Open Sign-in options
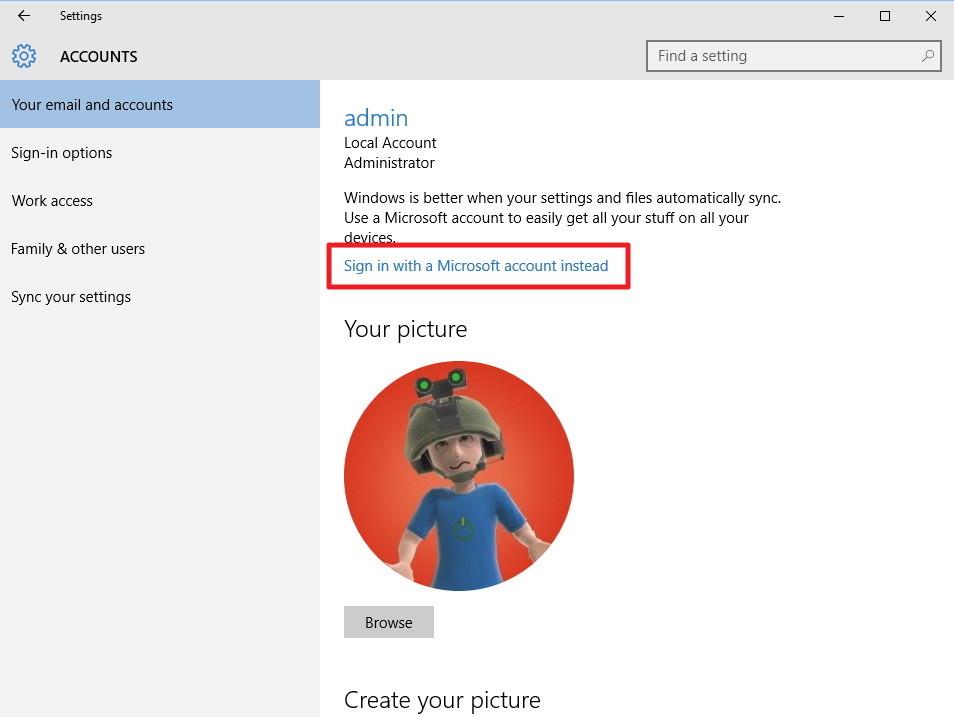Image resolution: width=954 pixels, height=717 pixels. (x=62, y=153)
